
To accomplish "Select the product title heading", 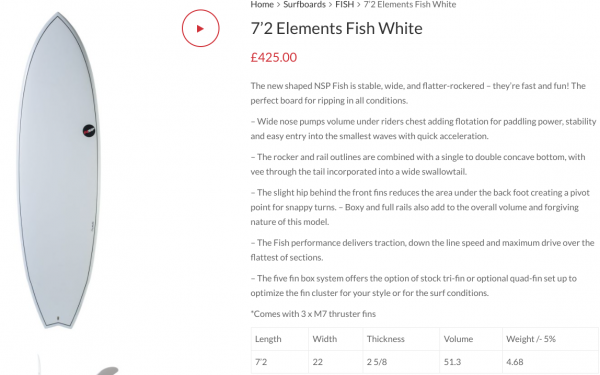I will click(336, 28).
